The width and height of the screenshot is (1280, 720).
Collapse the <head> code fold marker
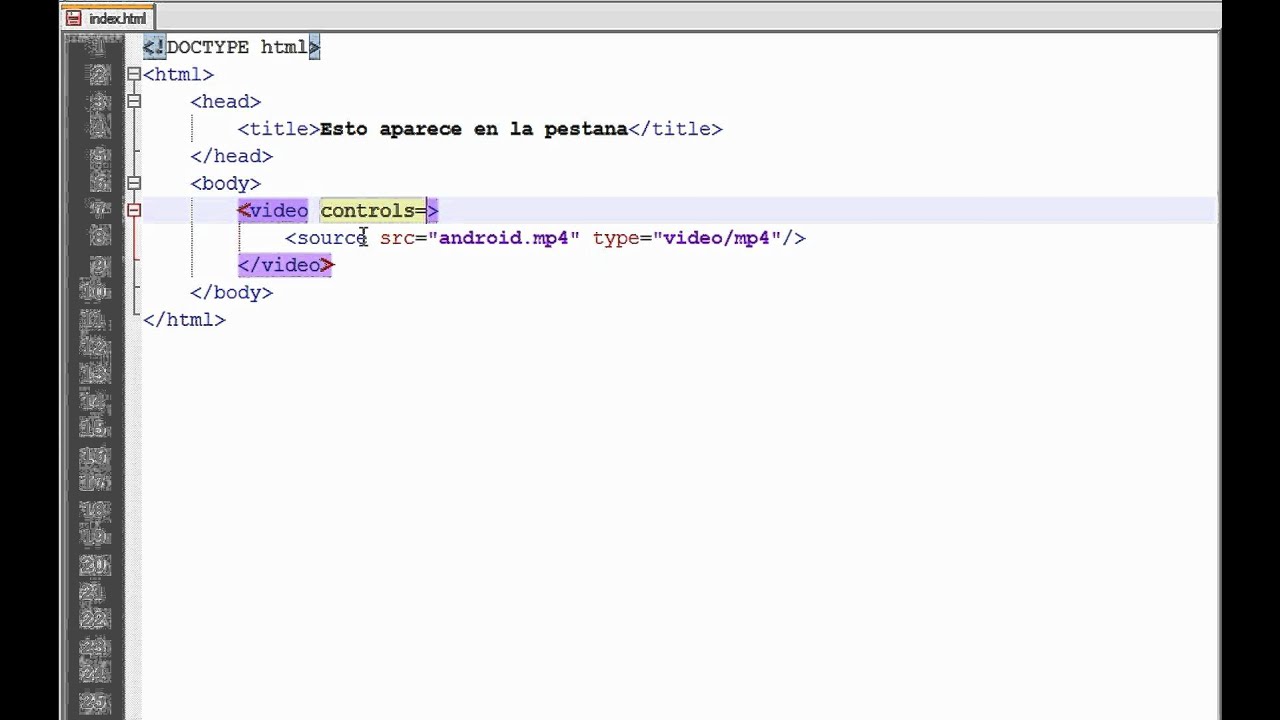coord(134,101)
